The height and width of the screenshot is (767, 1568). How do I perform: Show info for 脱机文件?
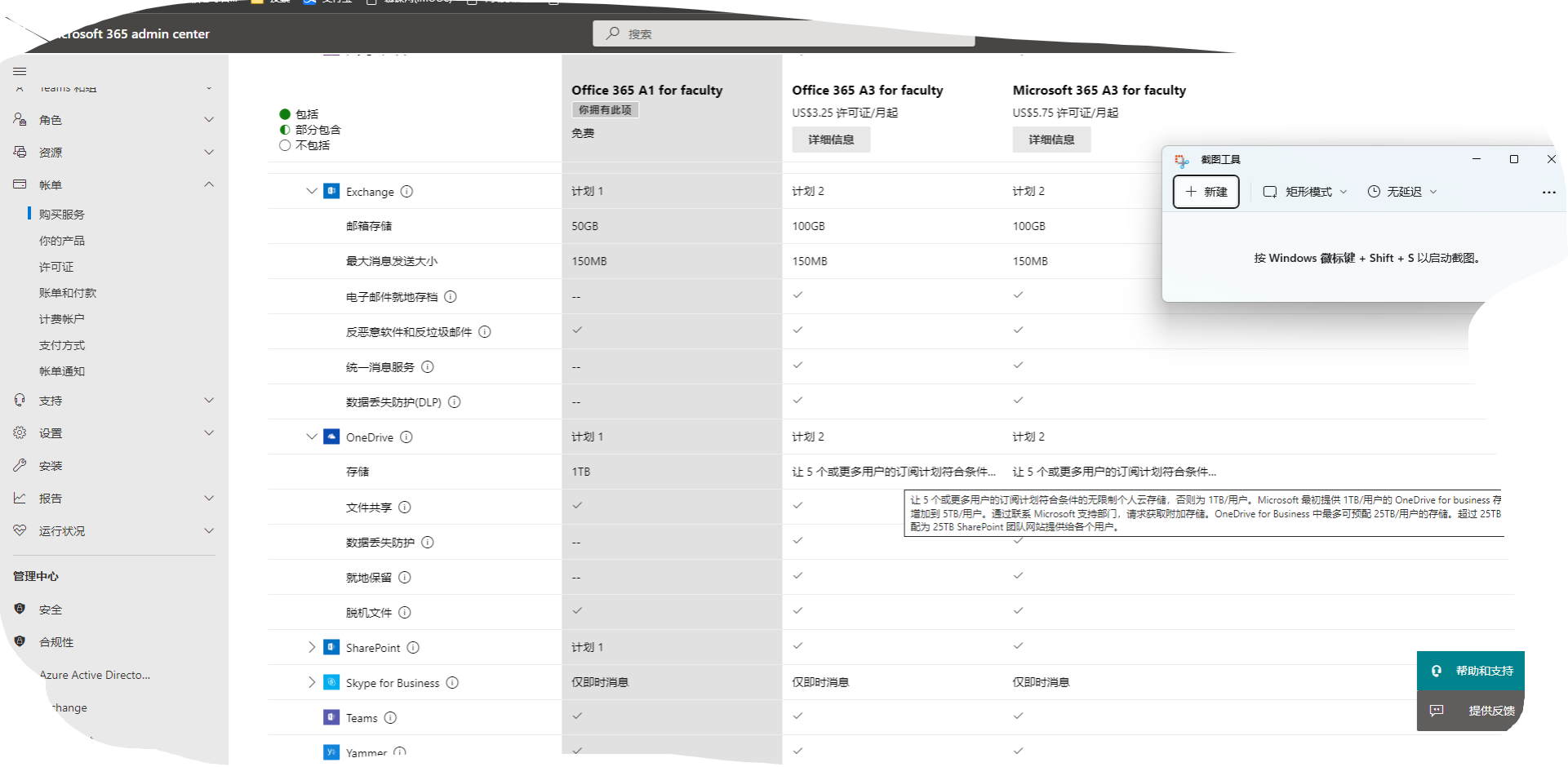click(x=405, y=613)
